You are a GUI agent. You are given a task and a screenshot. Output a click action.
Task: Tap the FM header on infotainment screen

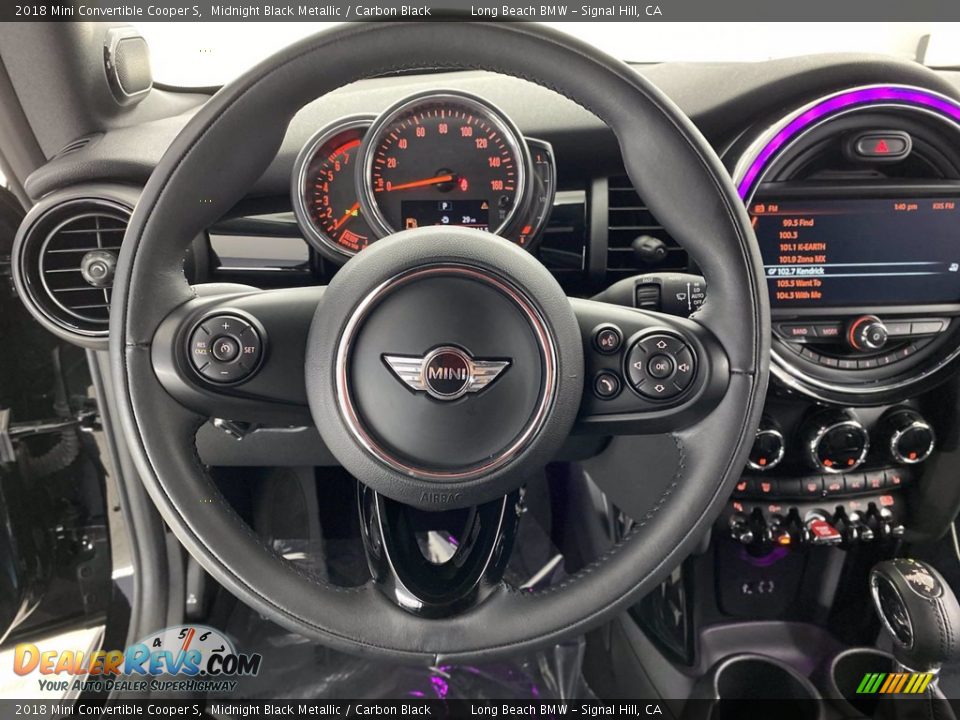click(x=772, y=209)
